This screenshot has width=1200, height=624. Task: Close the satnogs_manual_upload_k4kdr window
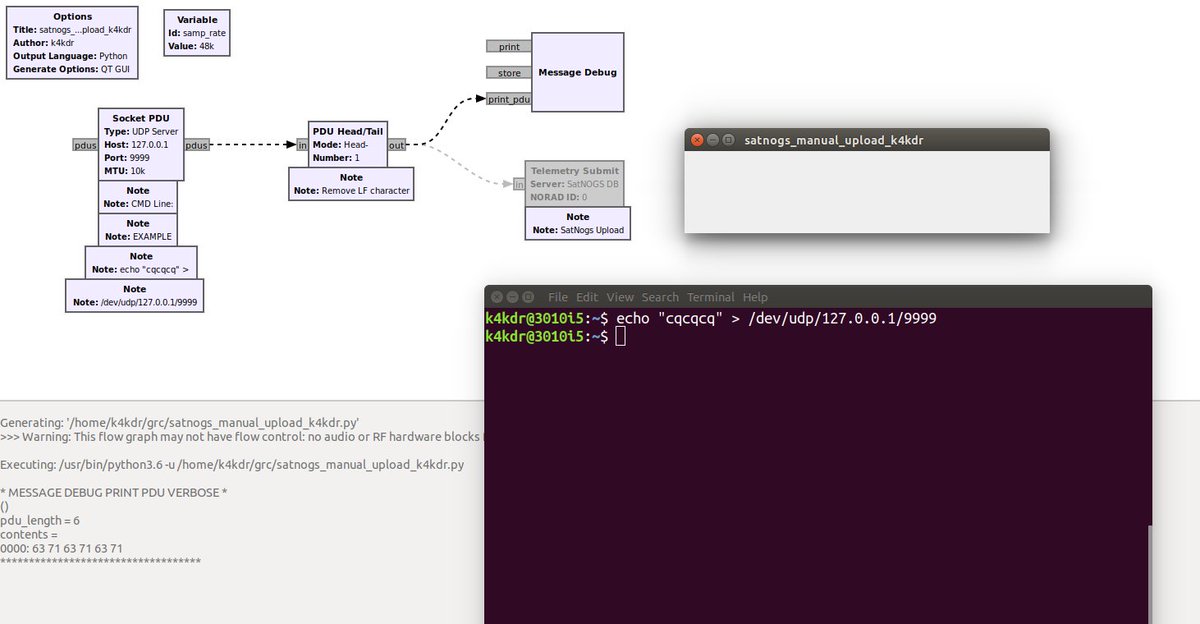click(696, 140)
